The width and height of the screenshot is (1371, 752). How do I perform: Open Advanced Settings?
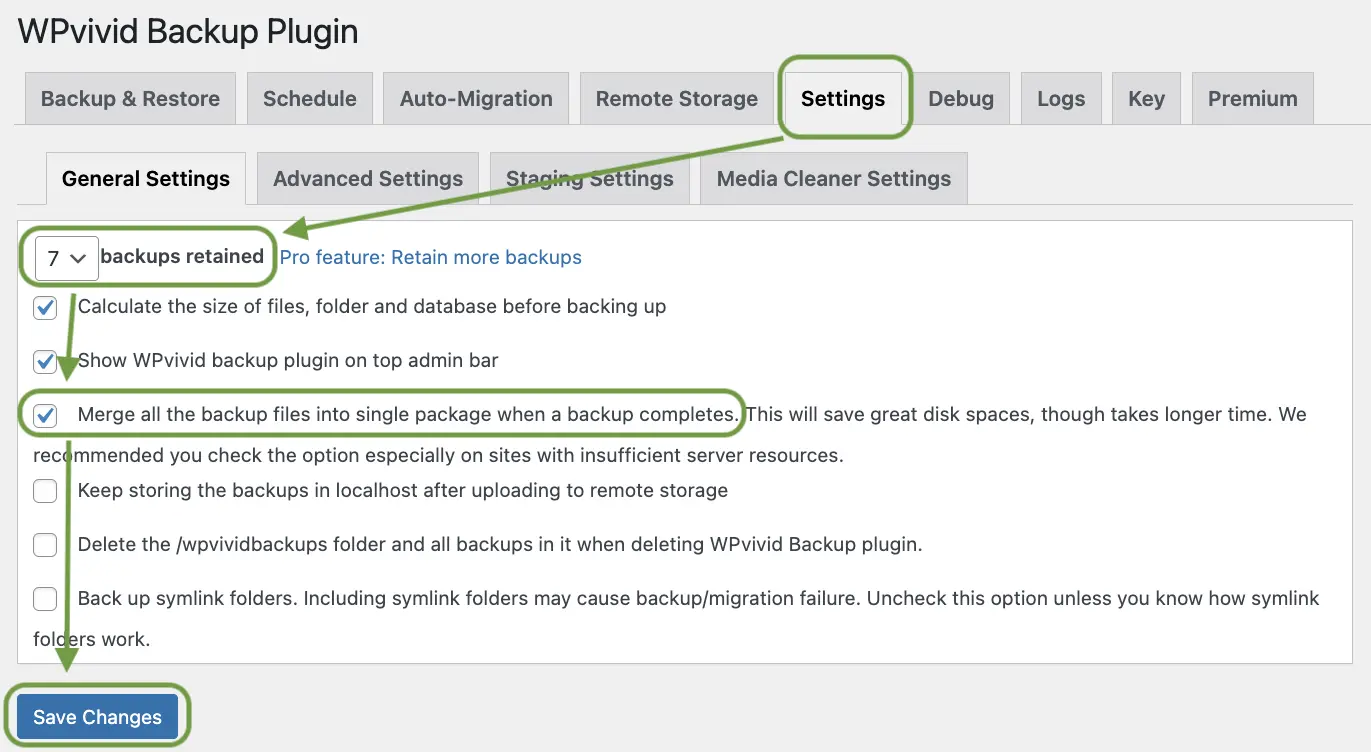point(367,178)
